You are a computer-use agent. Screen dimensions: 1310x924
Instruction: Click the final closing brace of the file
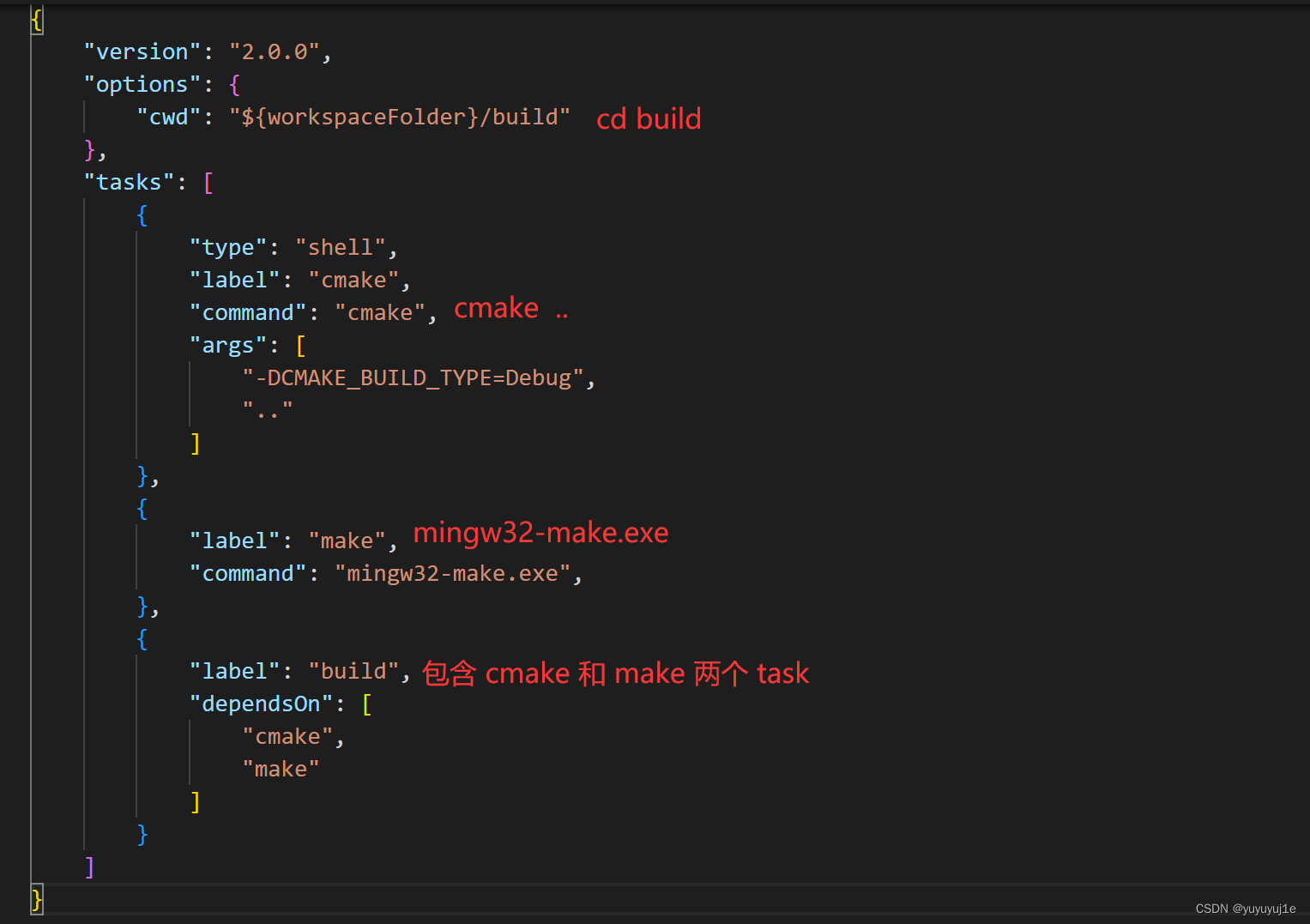point(37,899)
